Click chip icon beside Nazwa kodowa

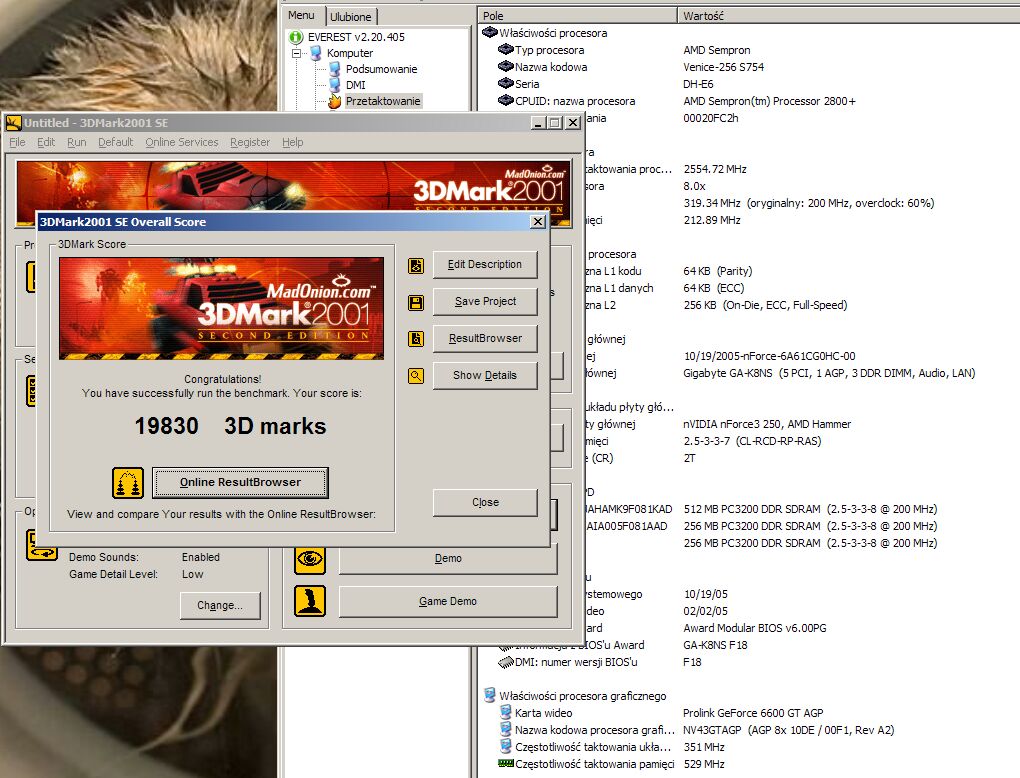[x=506, y=66]
